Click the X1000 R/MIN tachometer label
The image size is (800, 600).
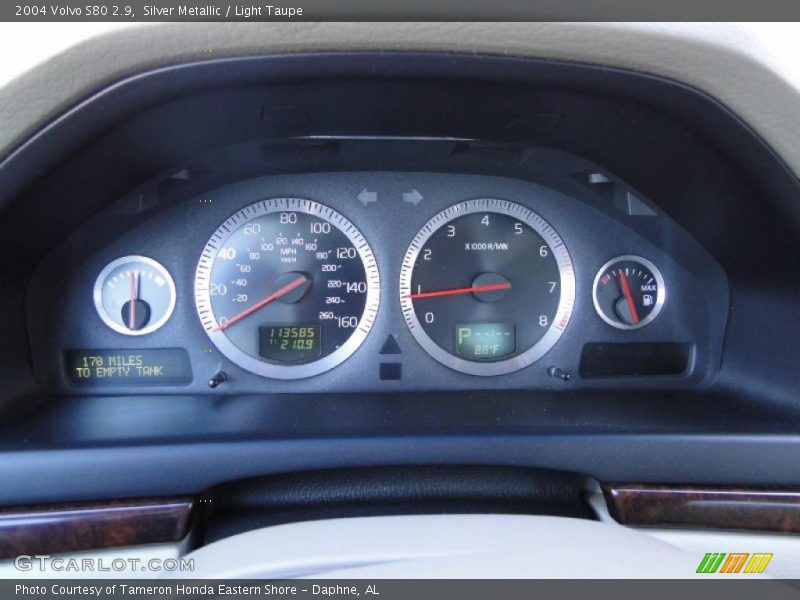[x=486, y=246]
